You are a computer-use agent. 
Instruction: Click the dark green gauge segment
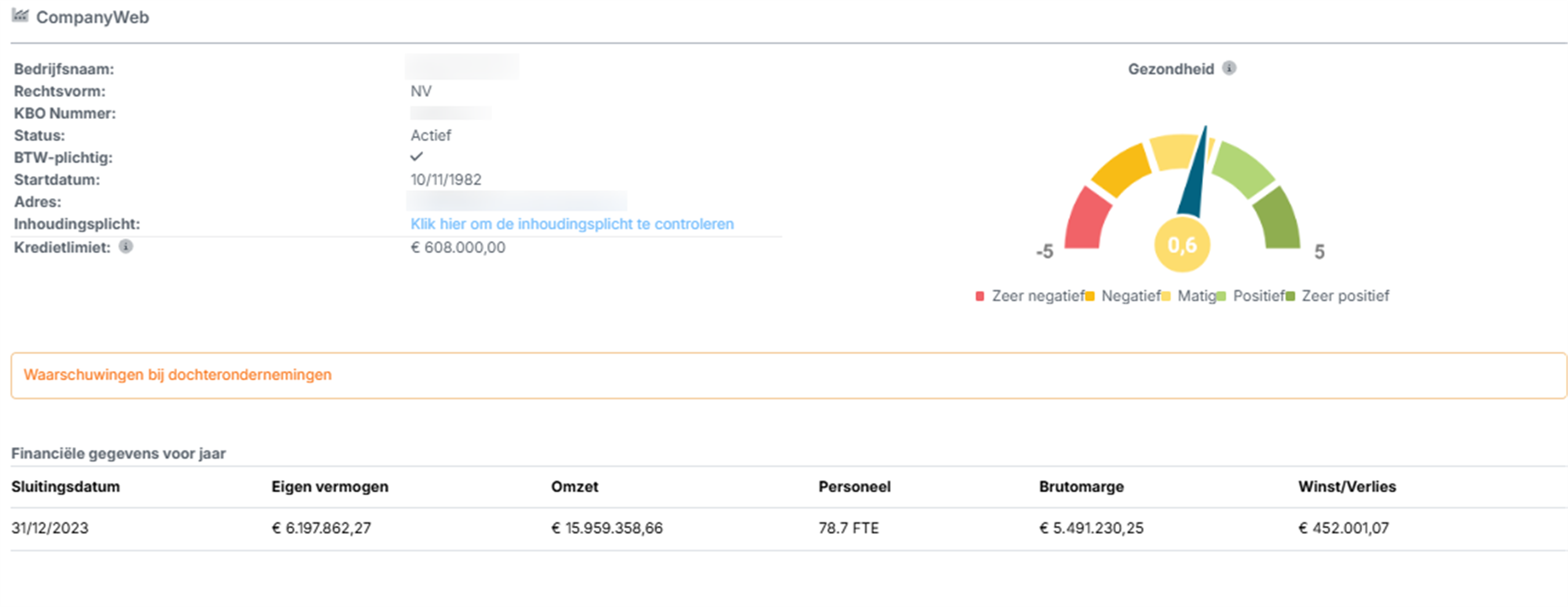tap(1277, 220)
